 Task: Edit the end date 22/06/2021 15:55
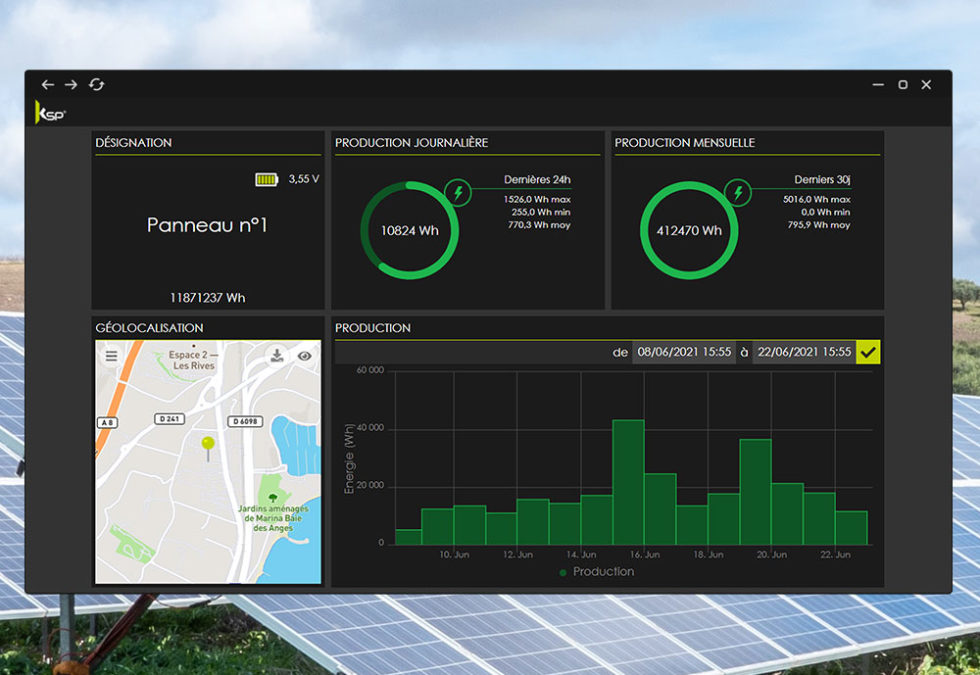[x=804, y=352]
